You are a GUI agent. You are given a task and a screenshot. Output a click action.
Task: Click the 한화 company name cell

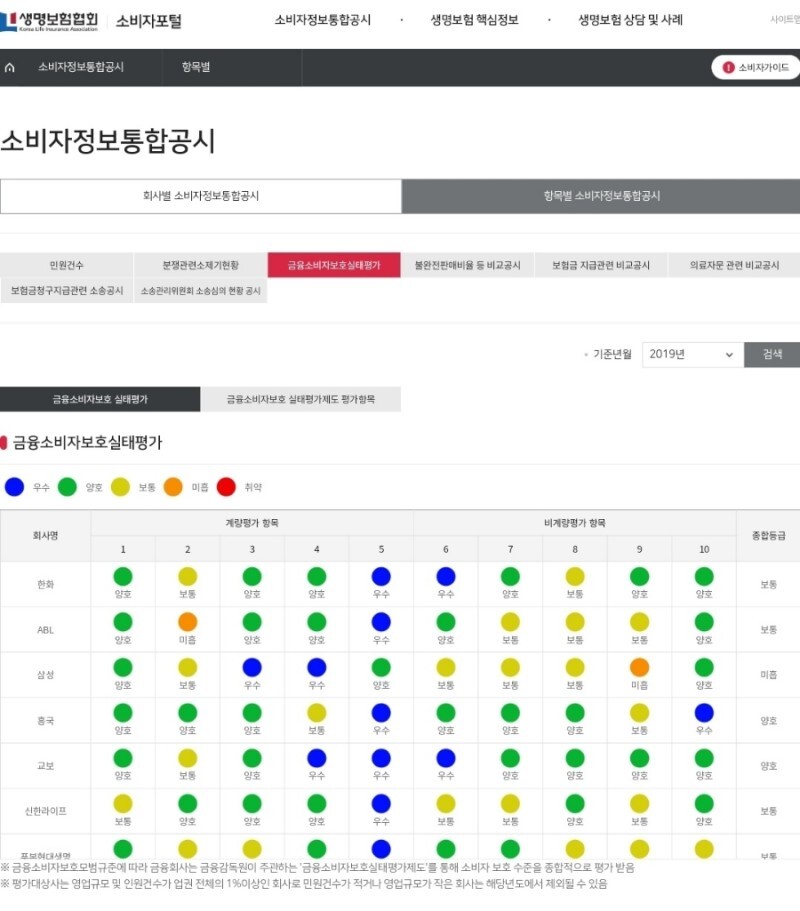click(45, 584)
